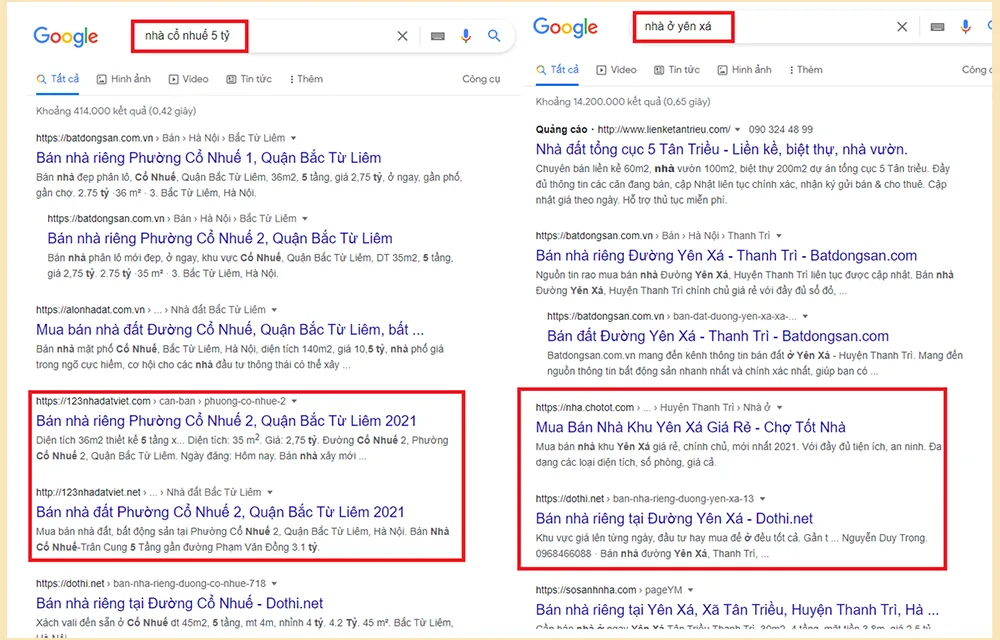Open 'Thêm' menu in right window
This screenshot has width=1000, height=640.
(x=806, y=70)
